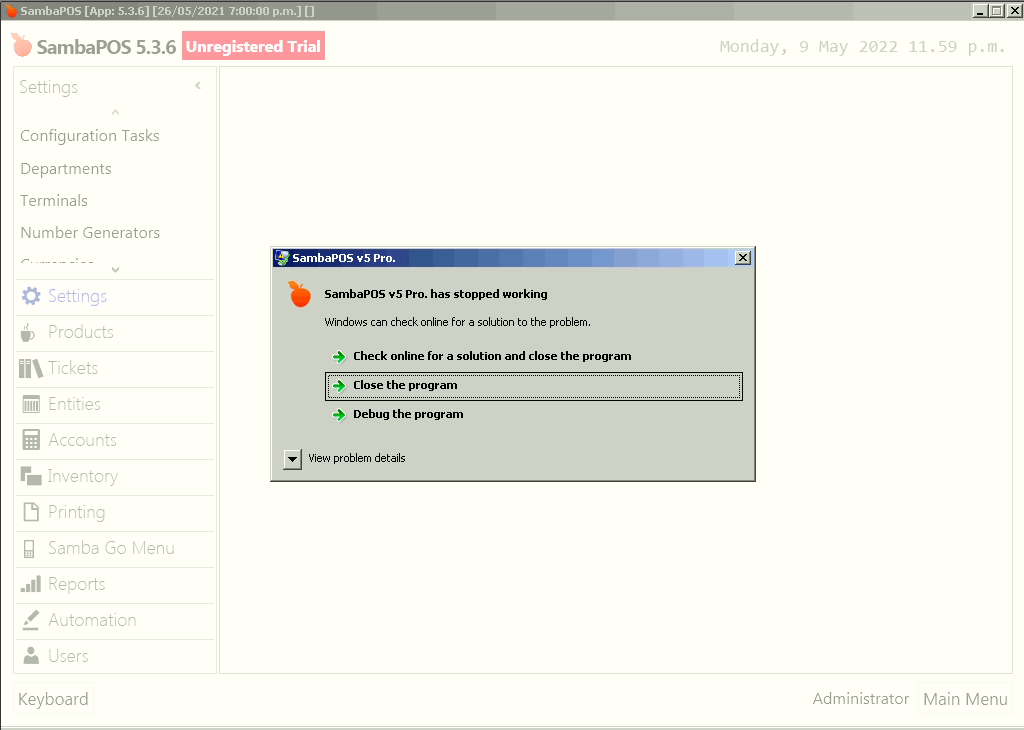Viewport: 1024px width, 730px height.
Task: Open the Samba Go Menu section
Action: pos(115,548)
